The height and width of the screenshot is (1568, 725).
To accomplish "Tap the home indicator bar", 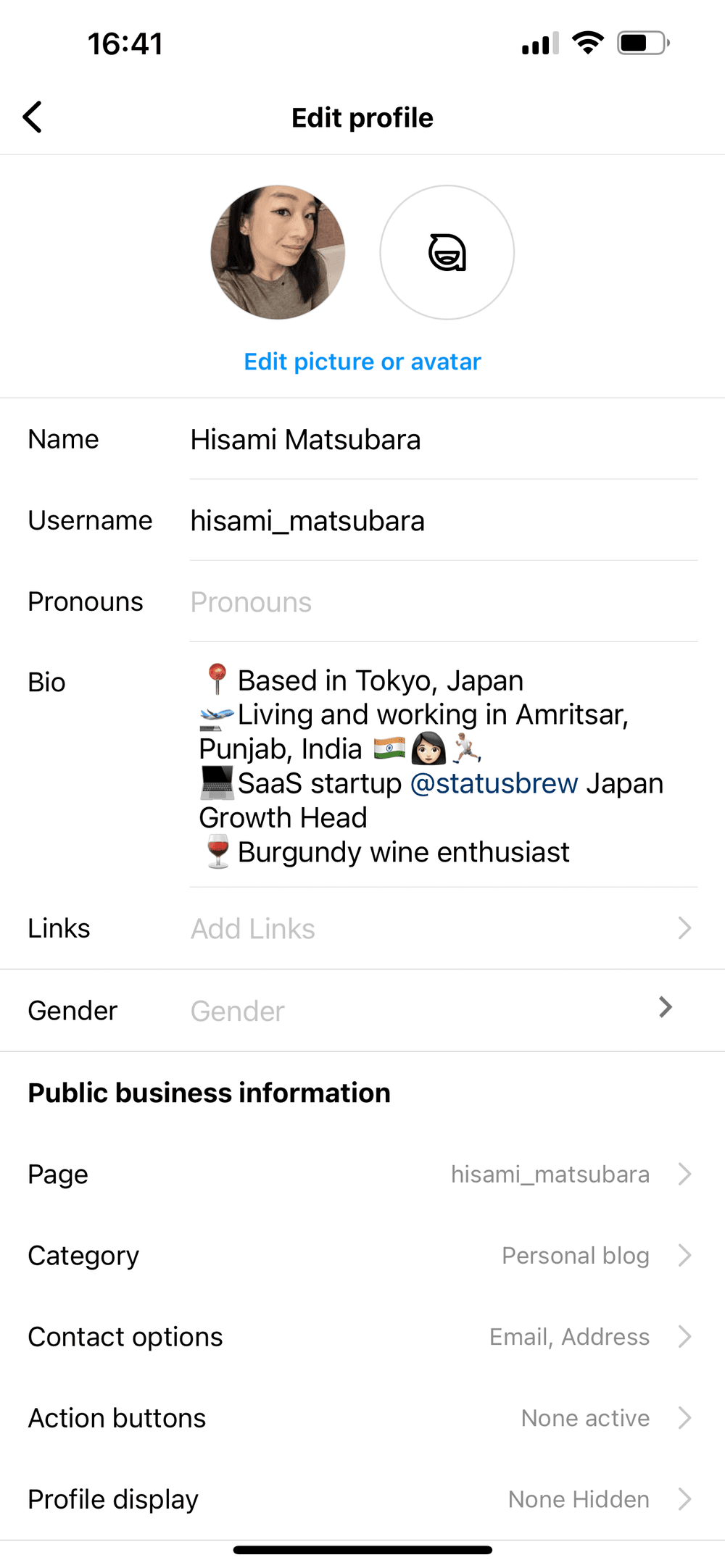I will 362,1550.
